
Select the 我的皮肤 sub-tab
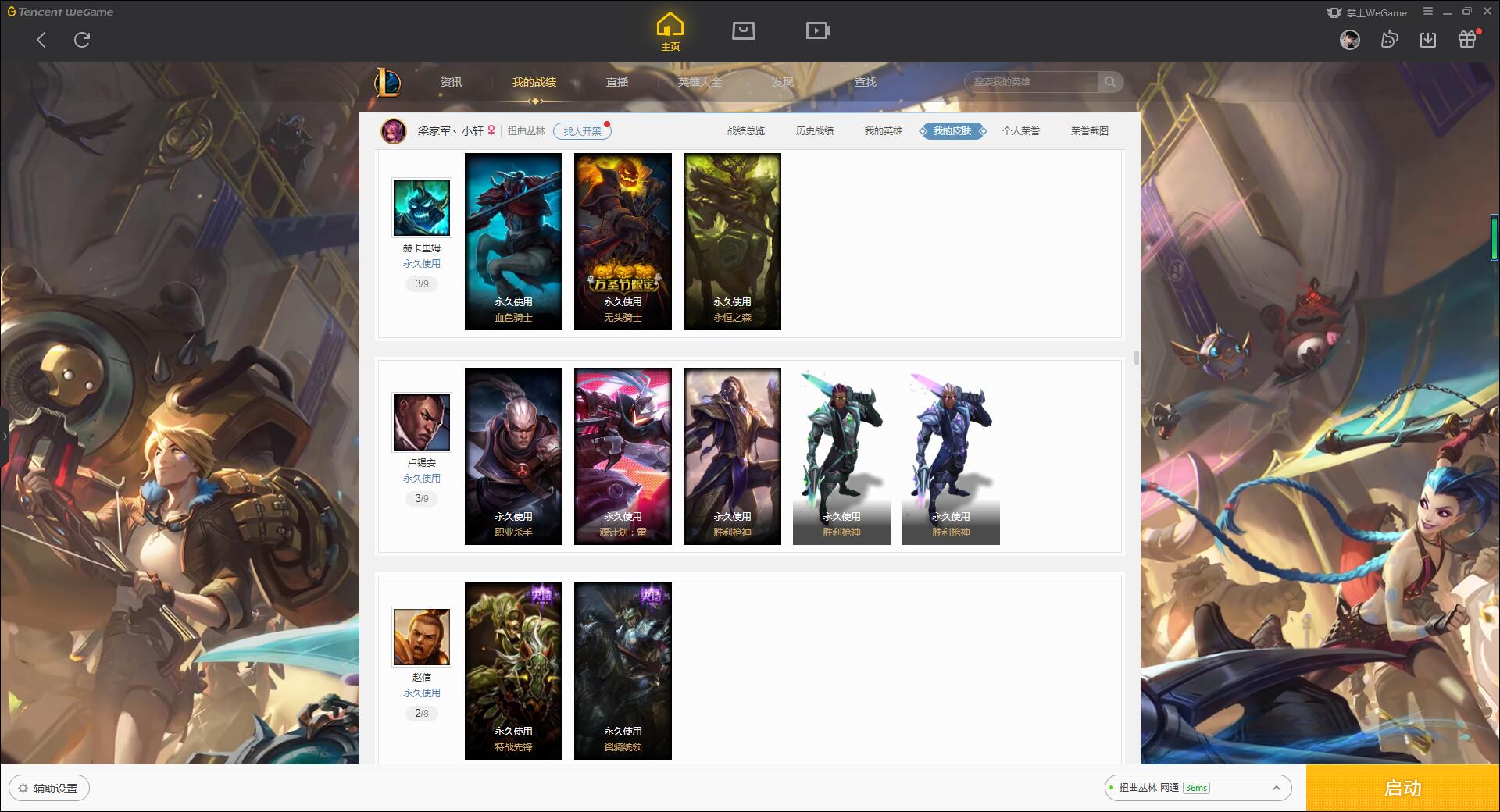952,131
